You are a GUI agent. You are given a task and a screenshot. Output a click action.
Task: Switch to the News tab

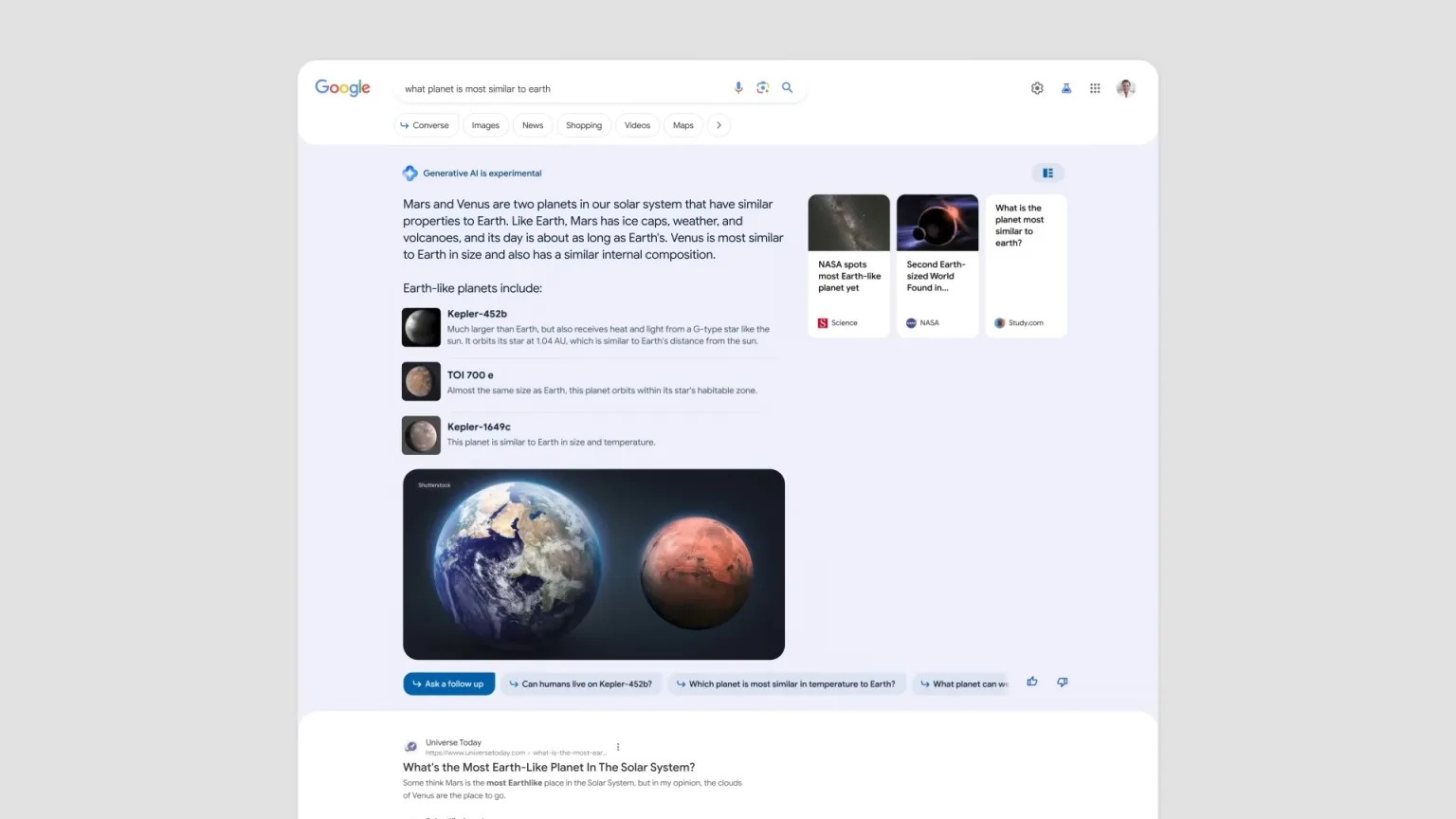[532, 124]
